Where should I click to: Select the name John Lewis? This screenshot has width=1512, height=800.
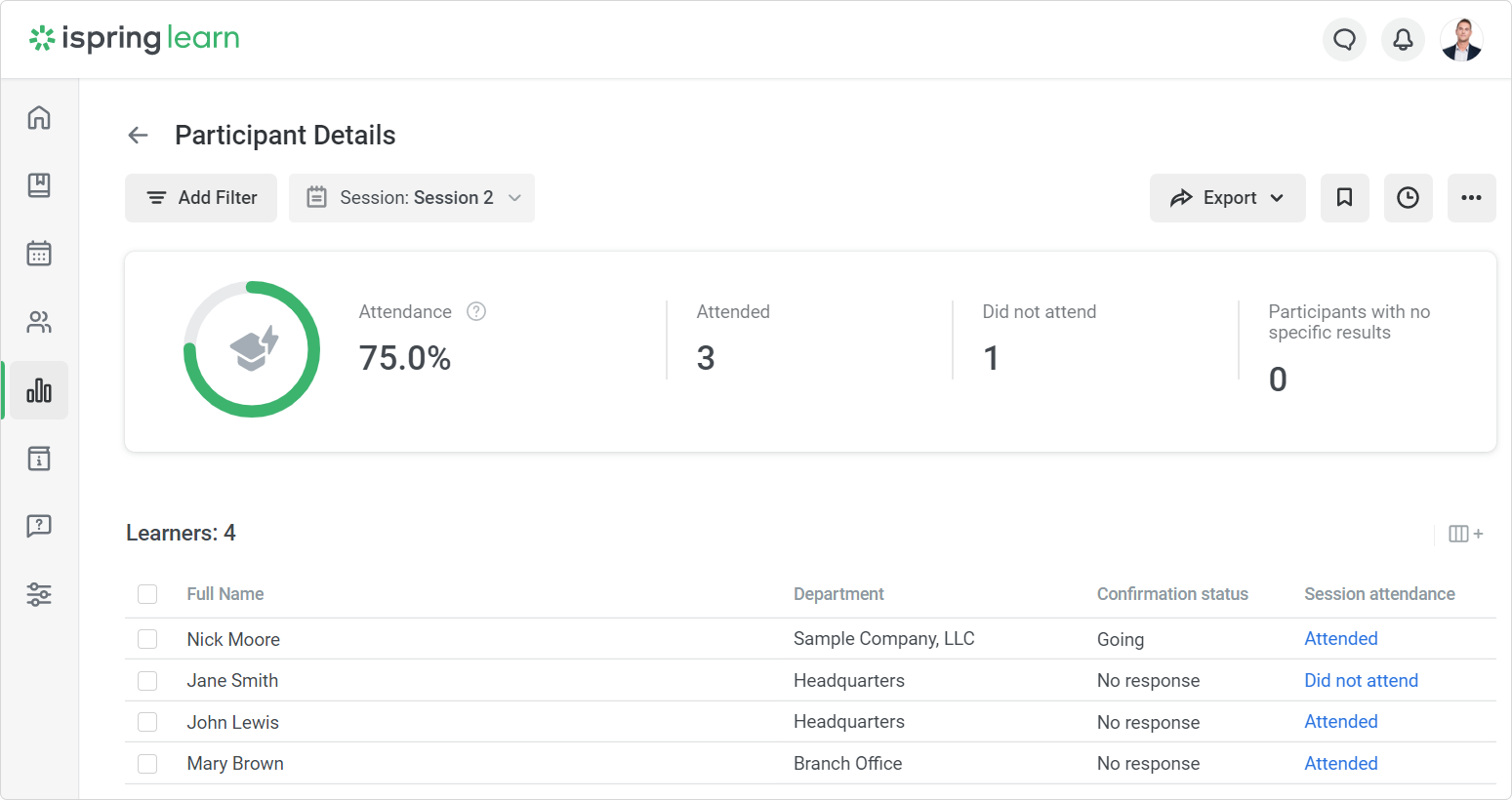pyautogui.click(x=232, y=723)
